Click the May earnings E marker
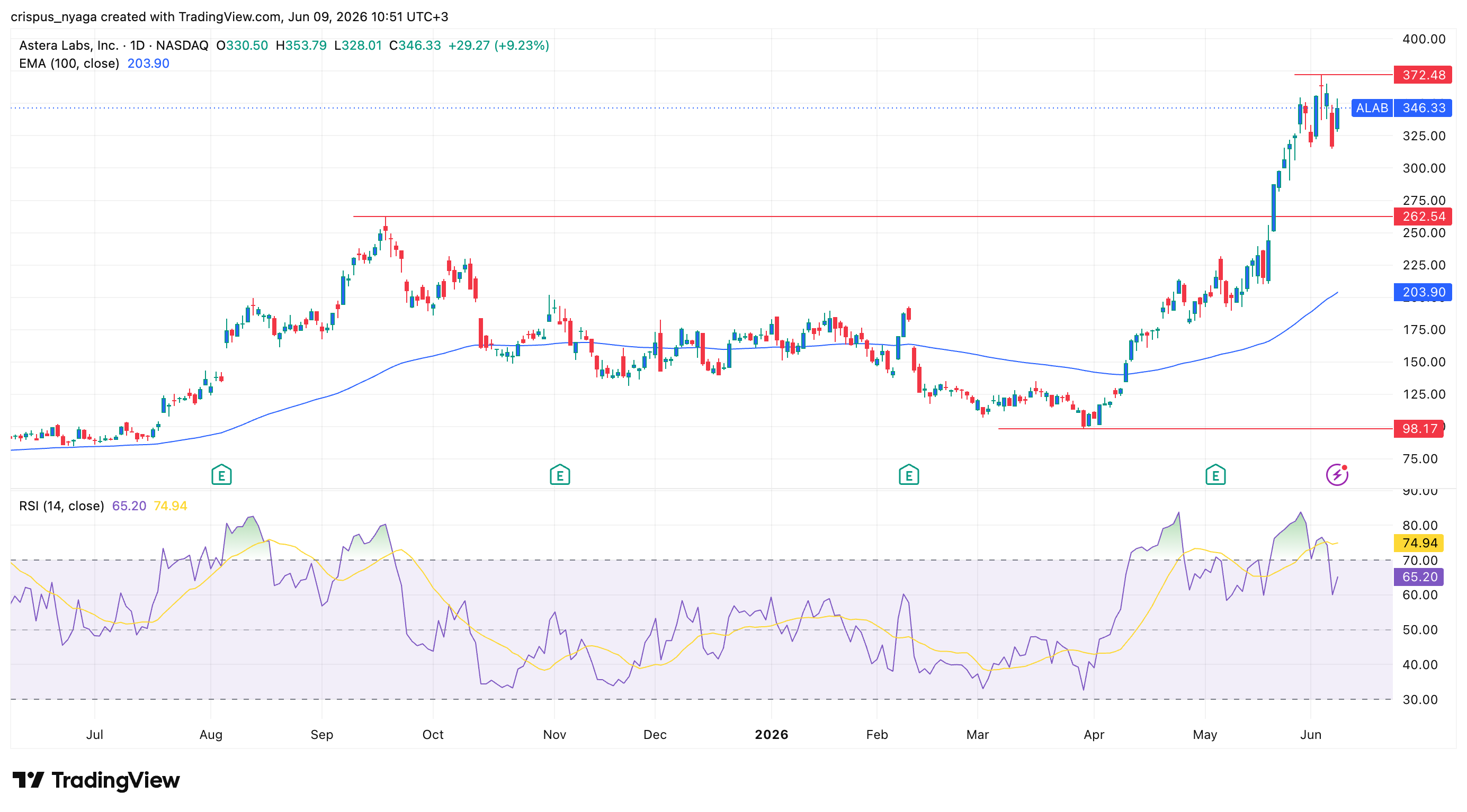 pos(1215,475)
